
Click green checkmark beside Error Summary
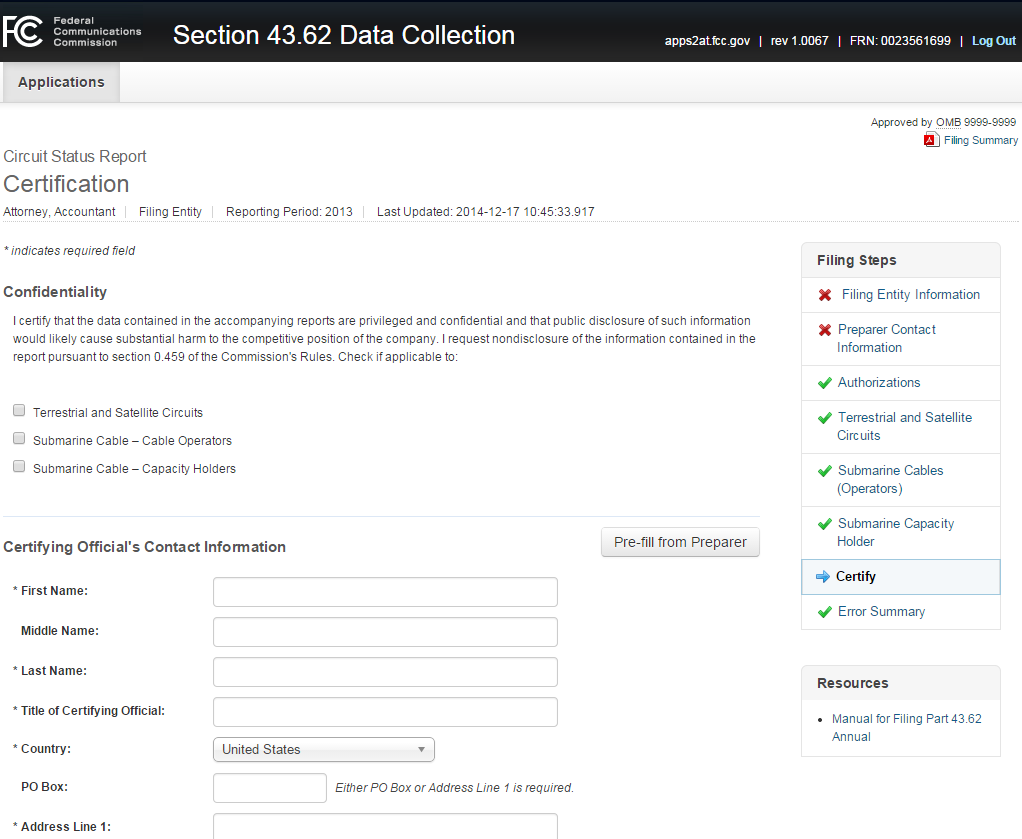pyautogui.click(x=825, y=612)
